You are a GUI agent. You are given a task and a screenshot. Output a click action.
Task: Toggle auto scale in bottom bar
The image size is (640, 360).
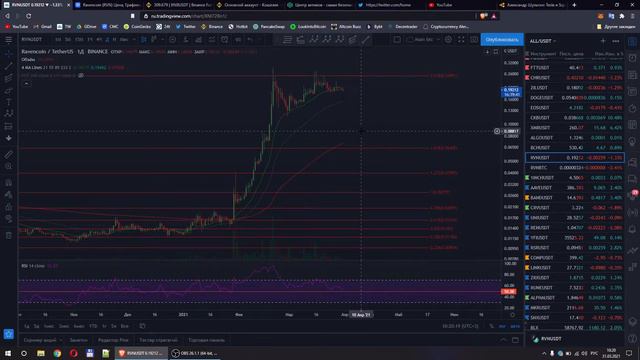tap(515, 326)
